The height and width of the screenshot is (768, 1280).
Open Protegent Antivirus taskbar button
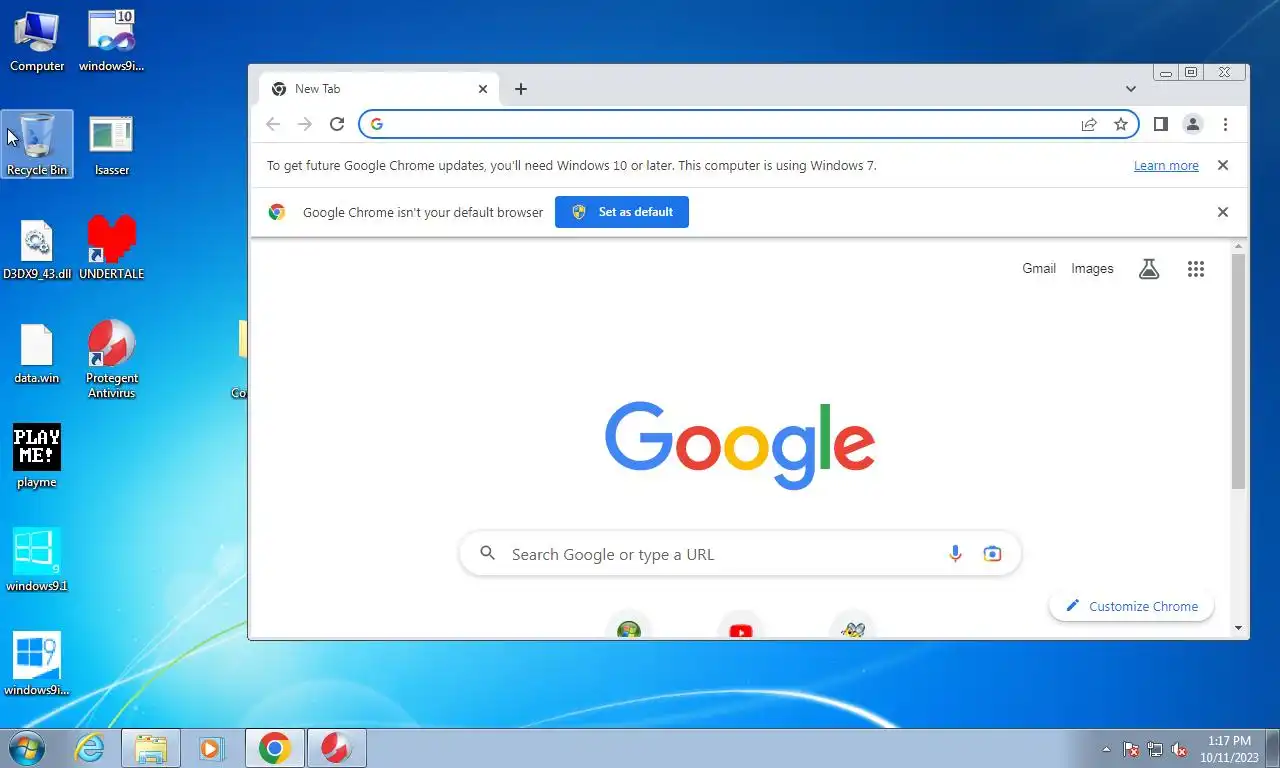point(337,748)
